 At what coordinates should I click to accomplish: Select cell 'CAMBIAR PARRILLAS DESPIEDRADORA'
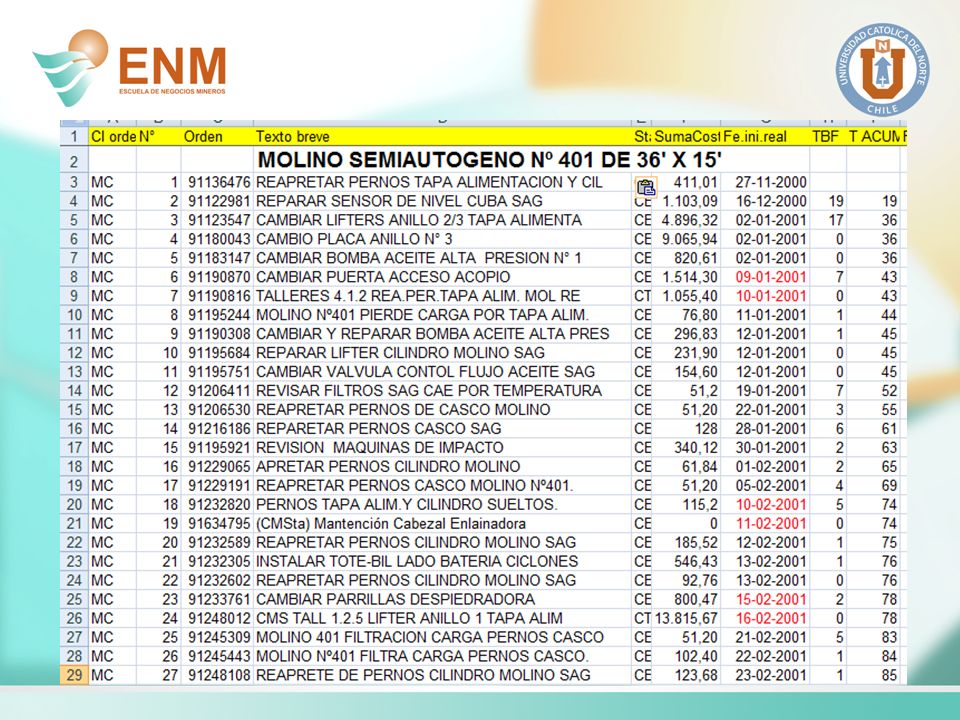(x=443, y=599)
